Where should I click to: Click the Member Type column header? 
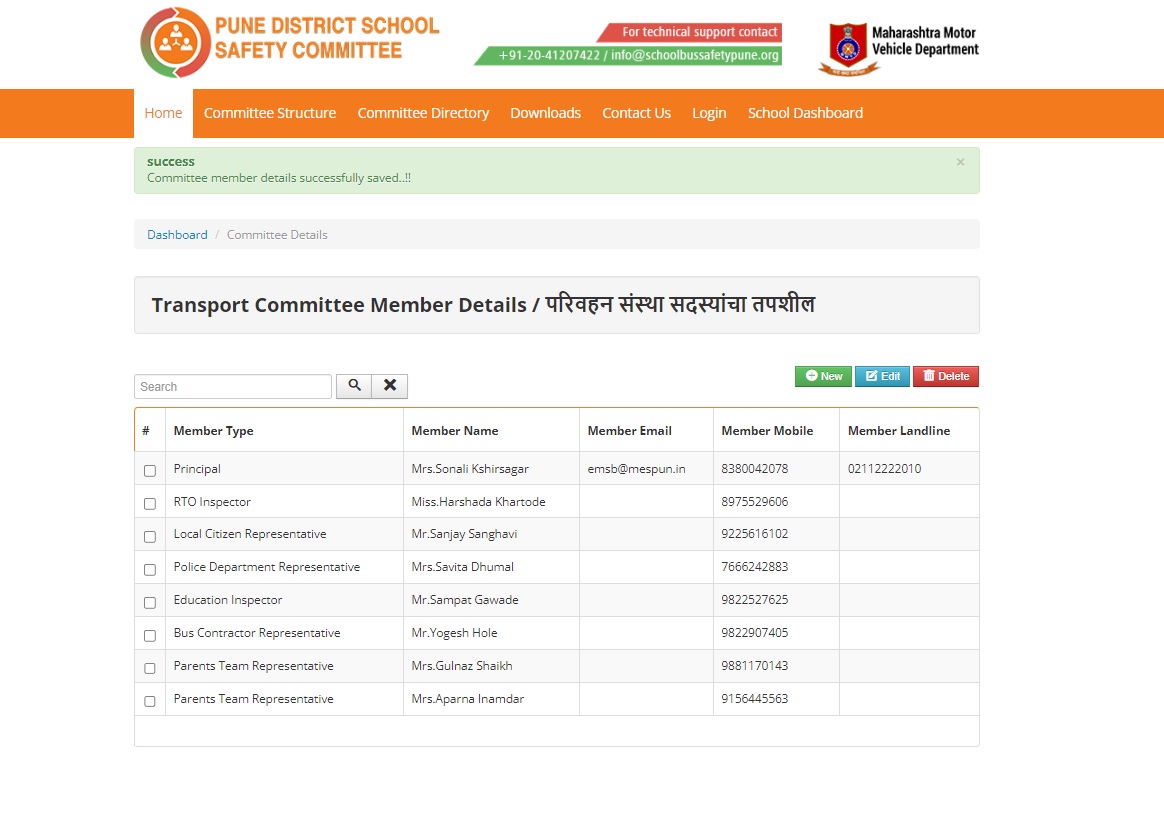[214, 431]
